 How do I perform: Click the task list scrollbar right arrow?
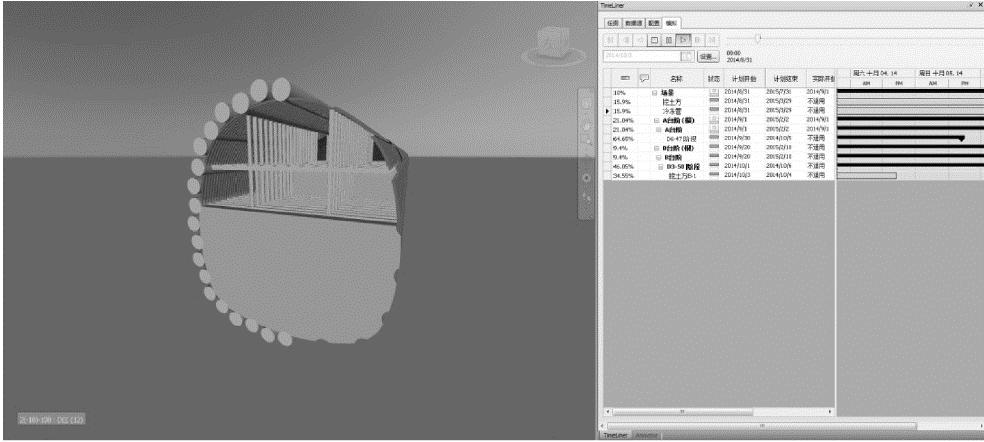830,412
